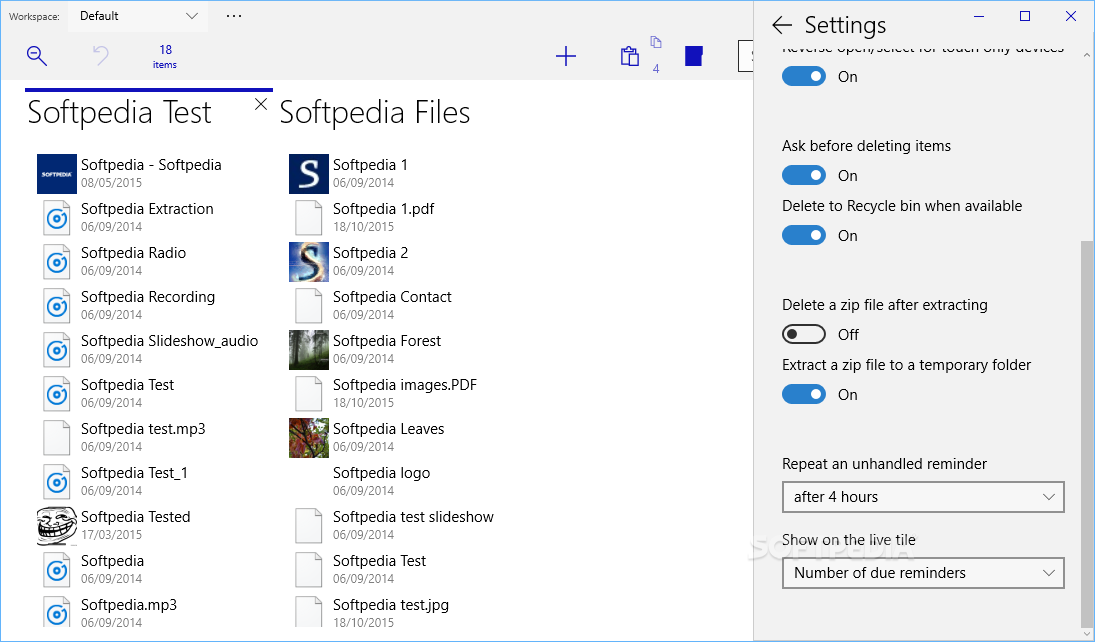Open the Softpedia 1 image thumbnail
The height and width of the screenshot is (642, 1095).
[309, 174]
